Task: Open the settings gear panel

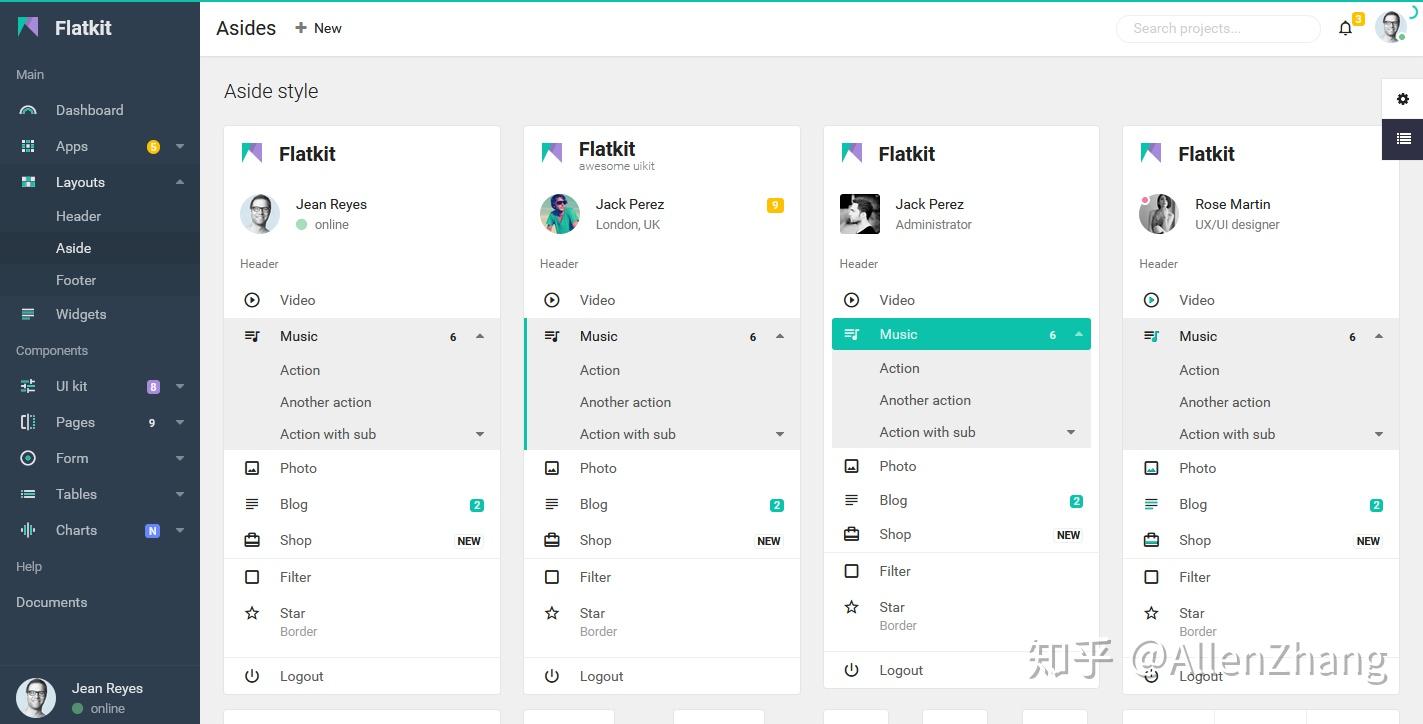Action: pyautogui.click(x=1403, y=99)
